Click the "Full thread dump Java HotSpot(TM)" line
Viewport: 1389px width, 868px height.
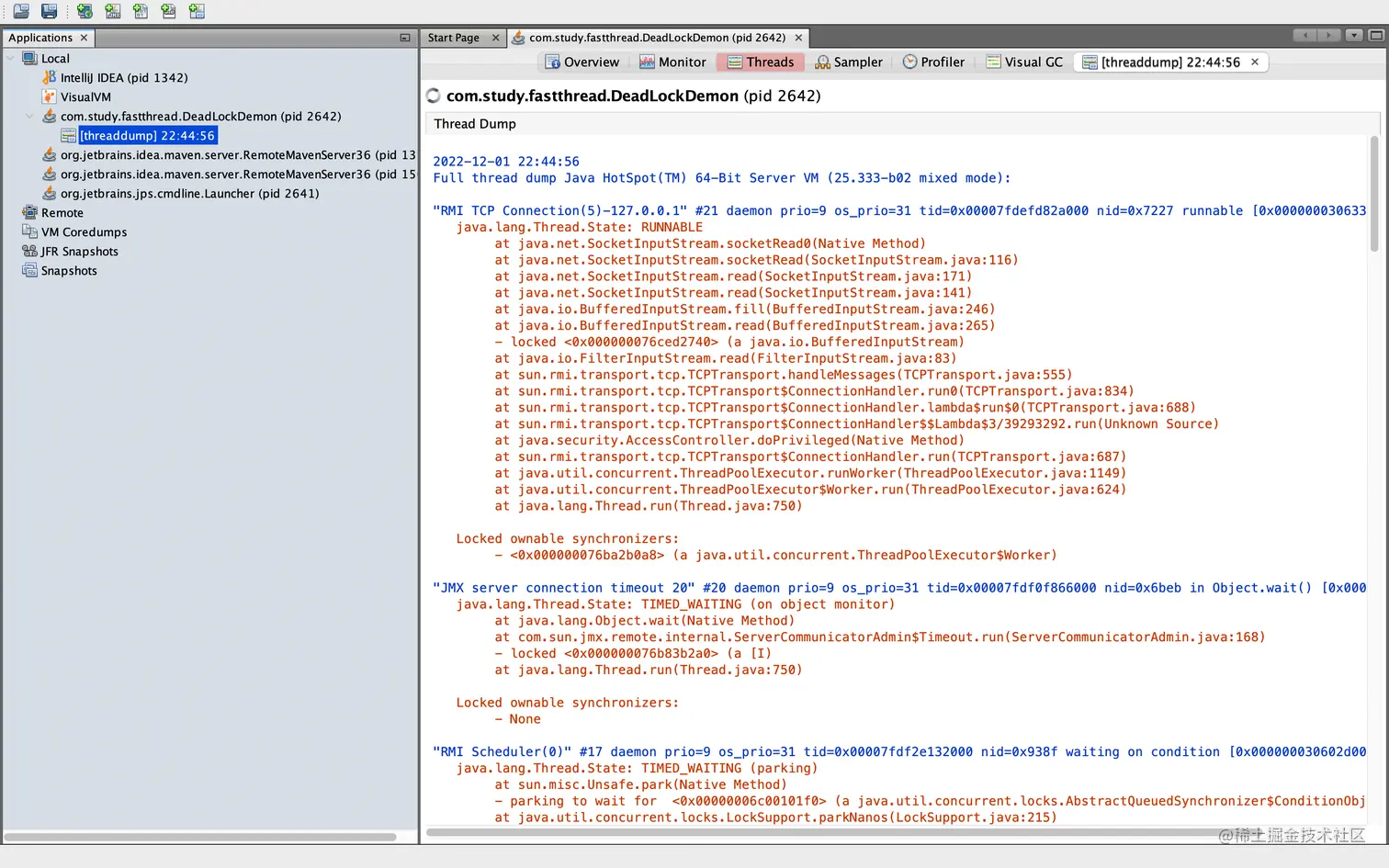click(721, 178)
